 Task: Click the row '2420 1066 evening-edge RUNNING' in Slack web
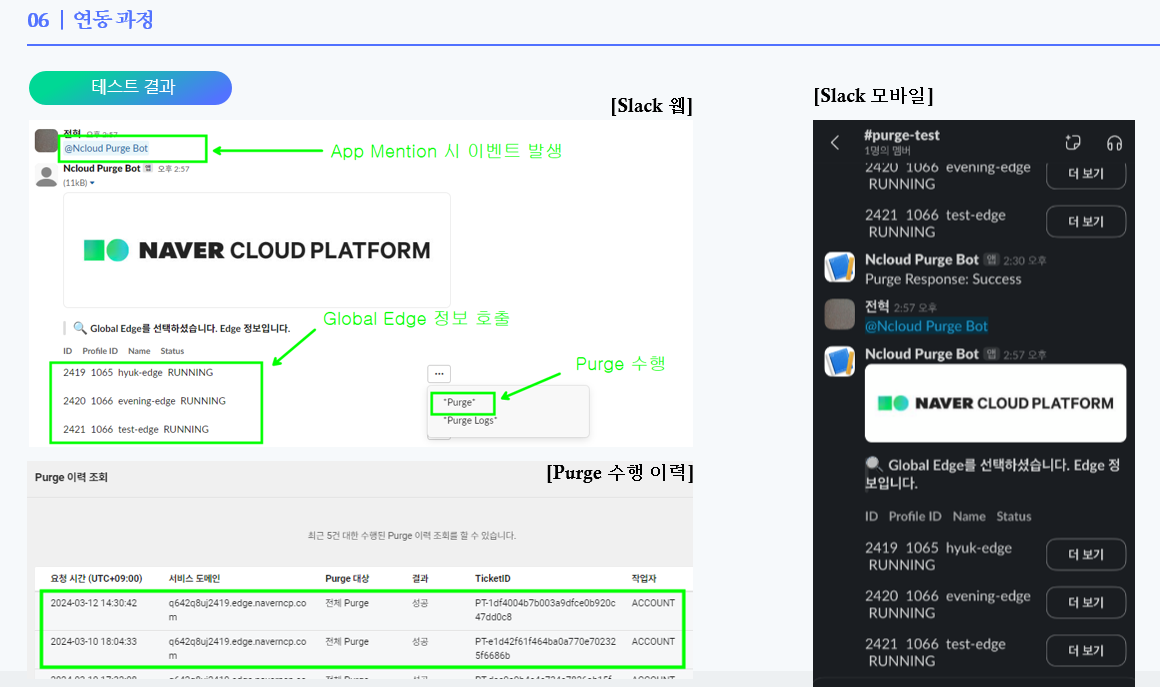144,401
